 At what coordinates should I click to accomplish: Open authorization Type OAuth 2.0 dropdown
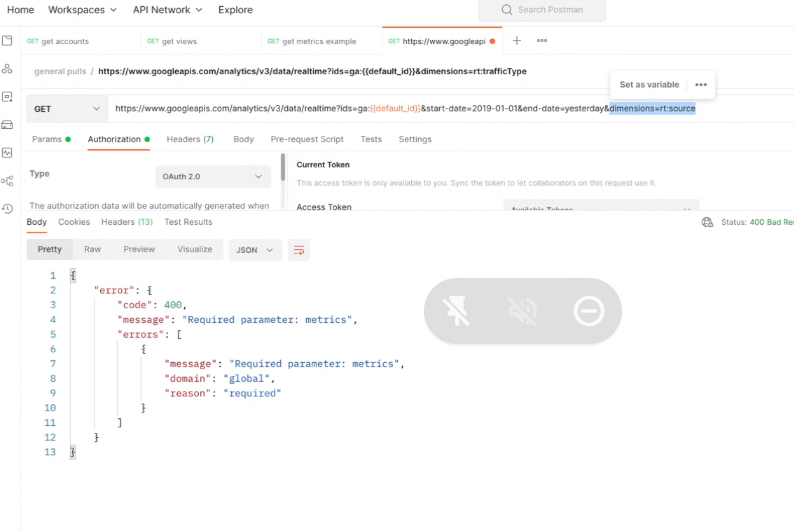point(213,177)
